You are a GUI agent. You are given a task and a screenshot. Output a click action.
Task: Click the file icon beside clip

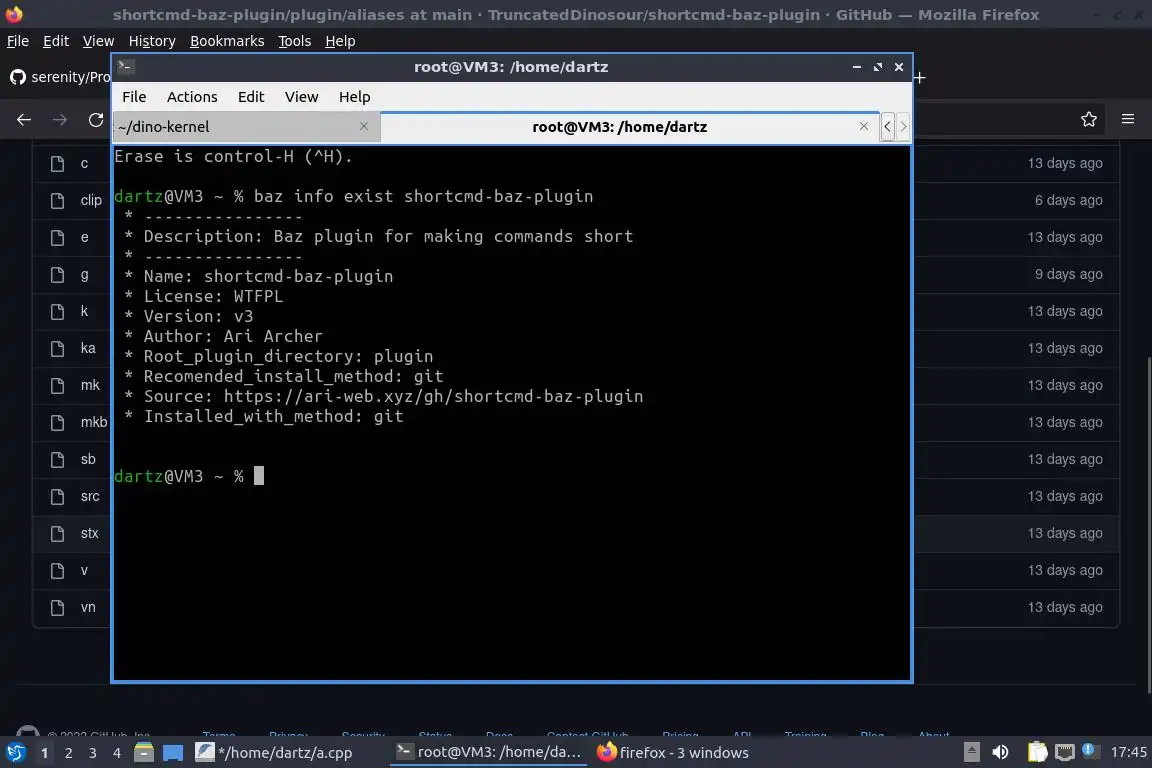[57, 201]
